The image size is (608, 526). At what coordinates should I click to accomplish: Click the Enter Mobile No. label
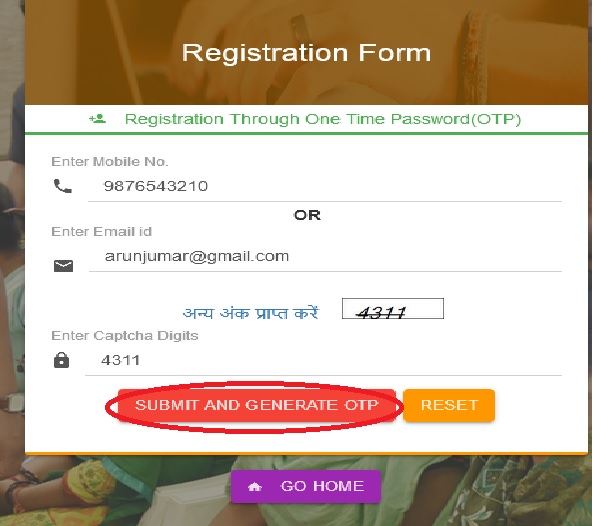[110, 162]
